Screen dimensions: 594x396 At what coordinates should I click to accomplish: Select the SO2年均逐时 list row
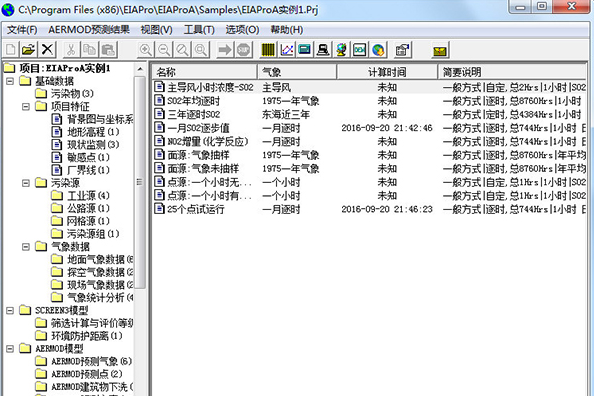coord(369,101)
